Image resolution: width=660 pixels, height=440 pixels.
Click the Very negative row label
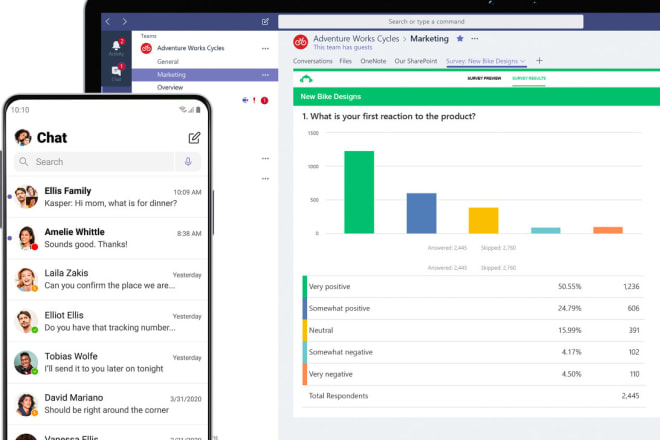(330, 374)
